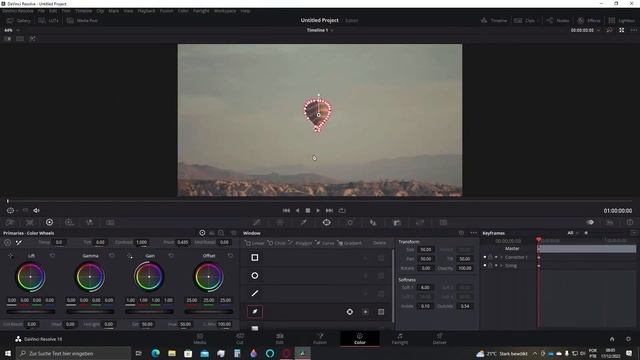Switch to the Fairlight page tab

[x=400, y=339]
